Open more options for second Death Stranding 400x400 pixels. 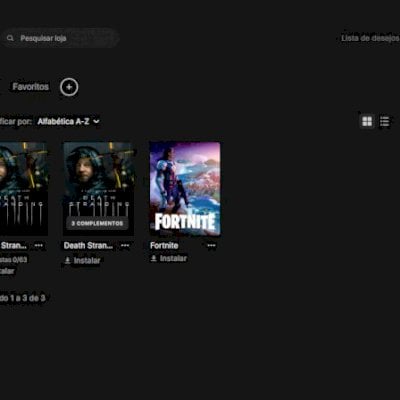[x=125, y=246]
